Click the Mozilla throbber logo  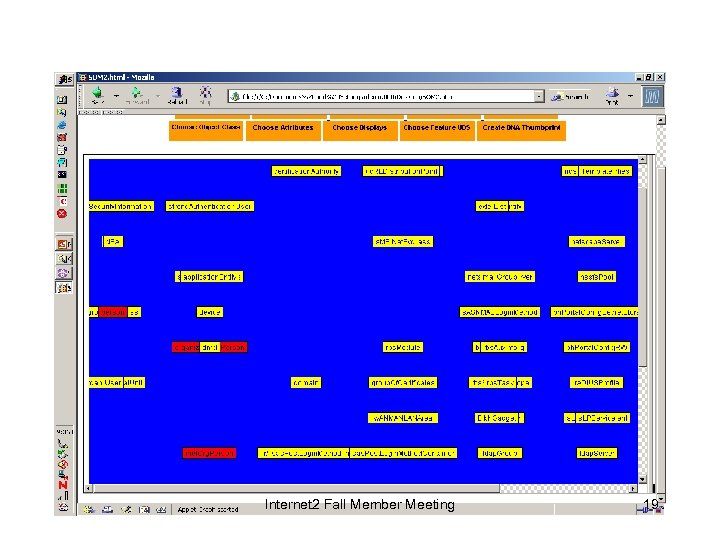(x=652, y=96)
